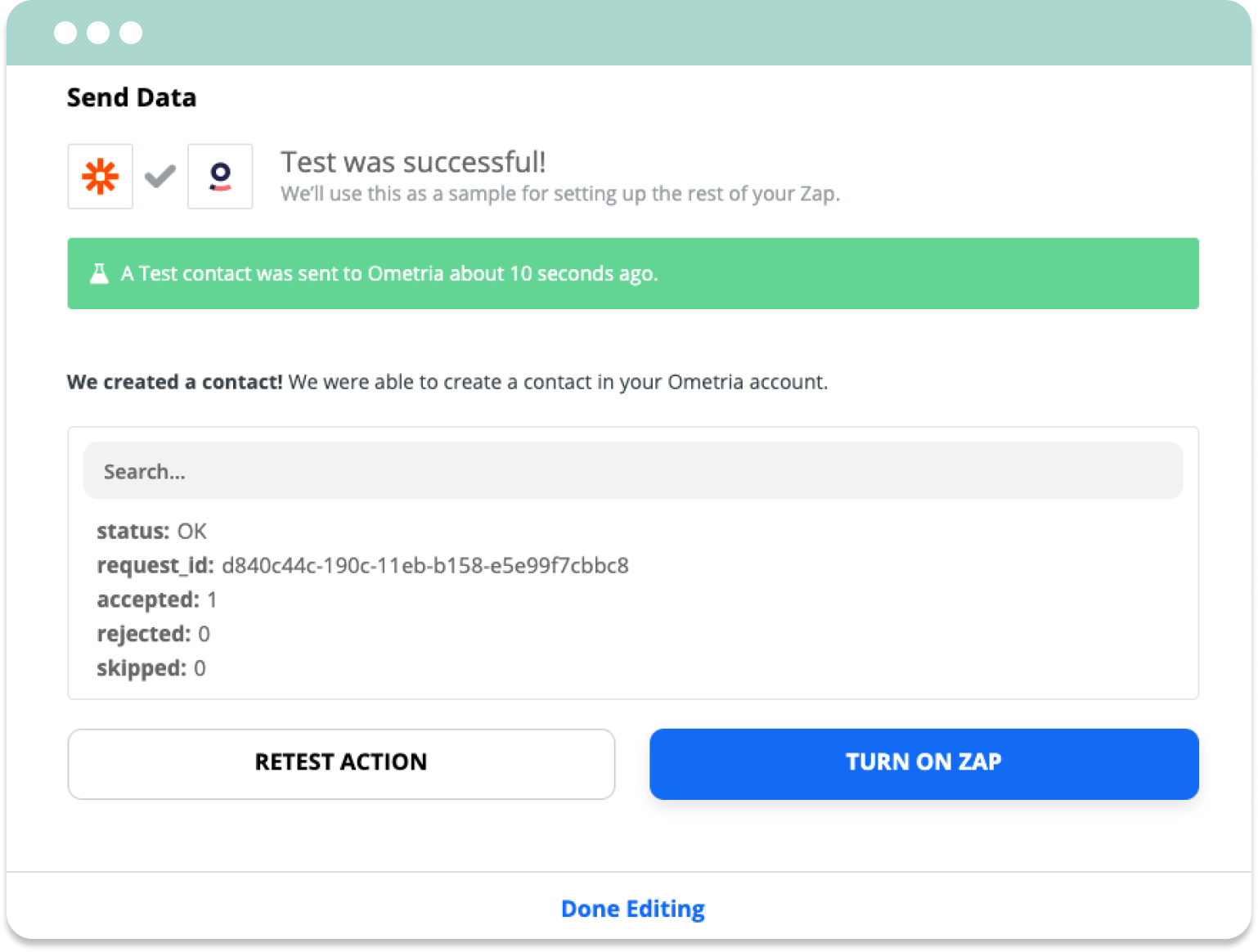Viewport: 1258px width, 952px height.
Task: Click the second white window dot
Action: (98, 33)
